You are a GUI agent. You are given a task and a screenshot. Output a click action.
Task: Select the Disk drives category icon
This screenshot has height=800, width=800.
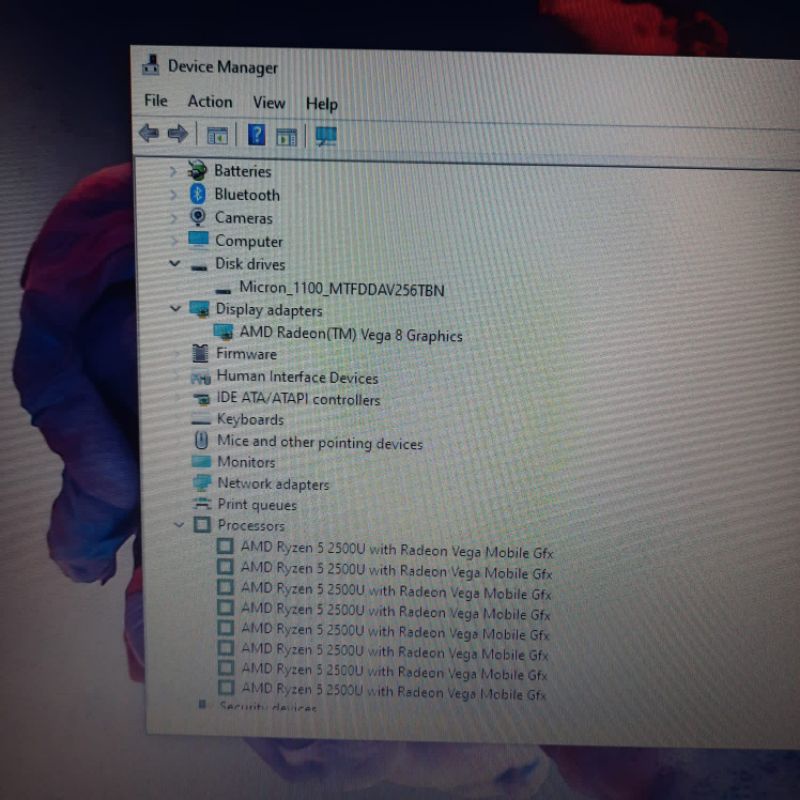(x=198, y=266)
